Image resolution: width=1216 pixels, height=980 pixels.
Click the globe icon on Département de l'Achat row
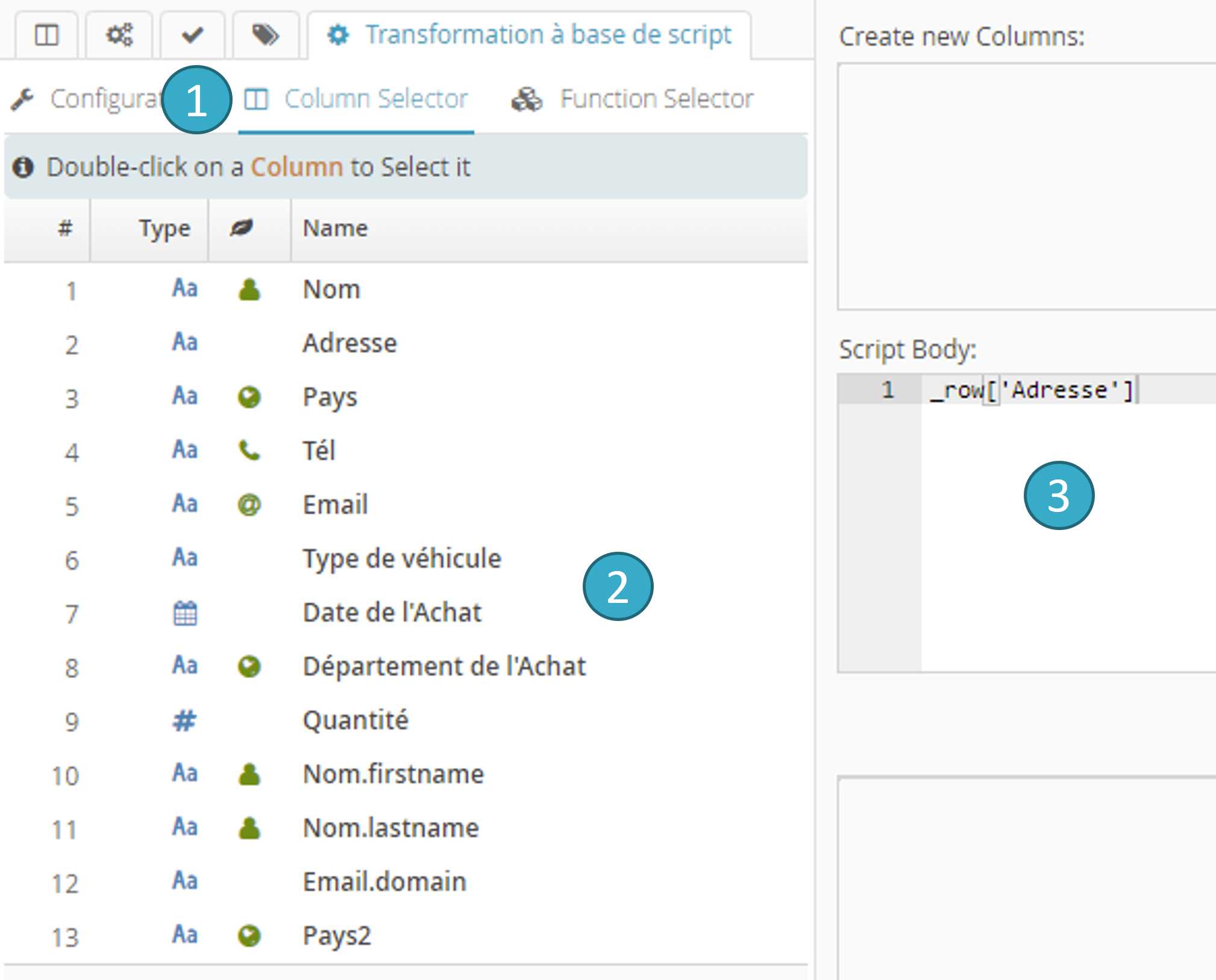click(249, 667)
